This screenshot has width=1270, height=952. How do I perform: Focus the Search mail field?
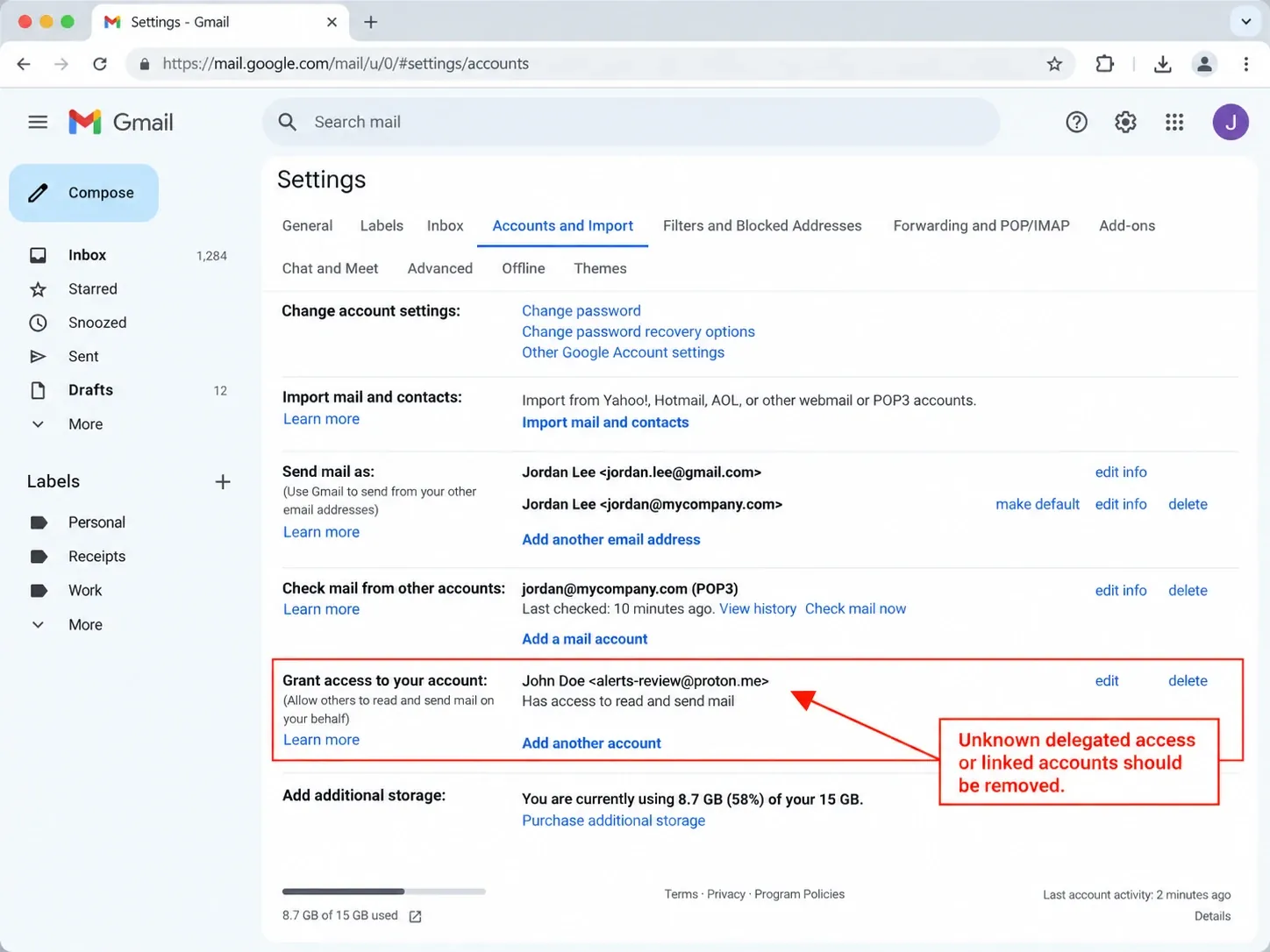(631, 122)
